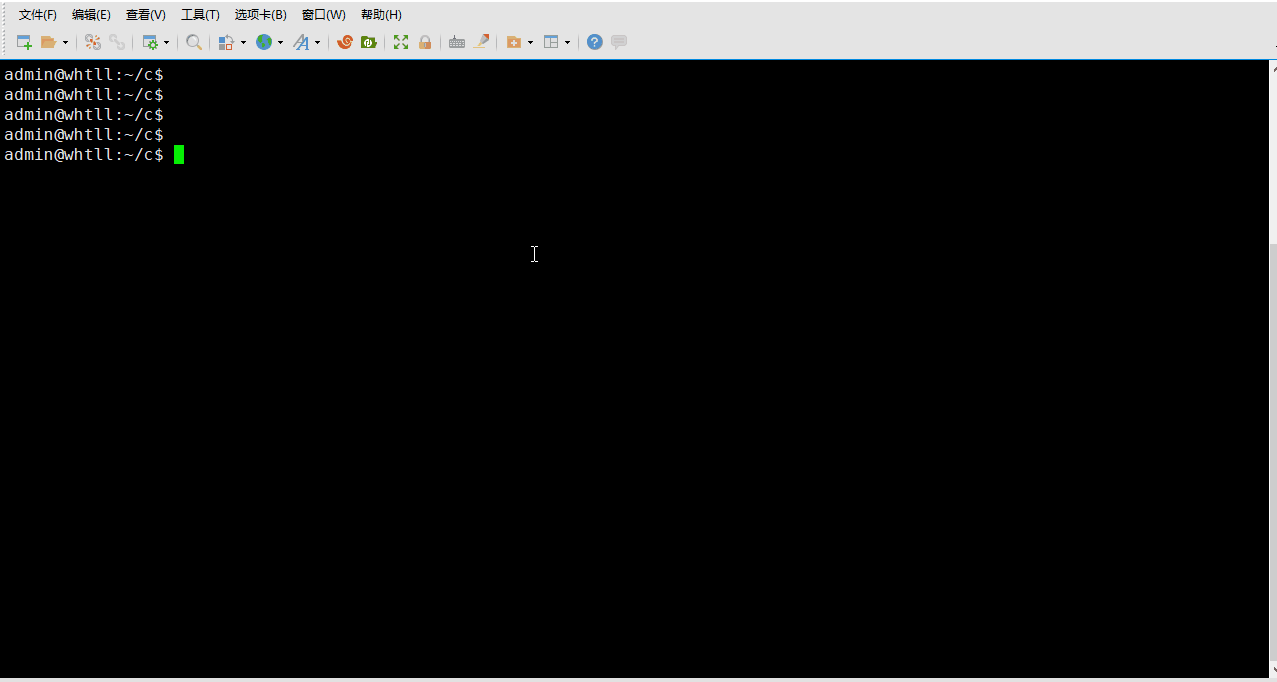The image size is (1277, 682).
Task: Expand the globe encoding dropdown arrow
Action: coord(281,42)
